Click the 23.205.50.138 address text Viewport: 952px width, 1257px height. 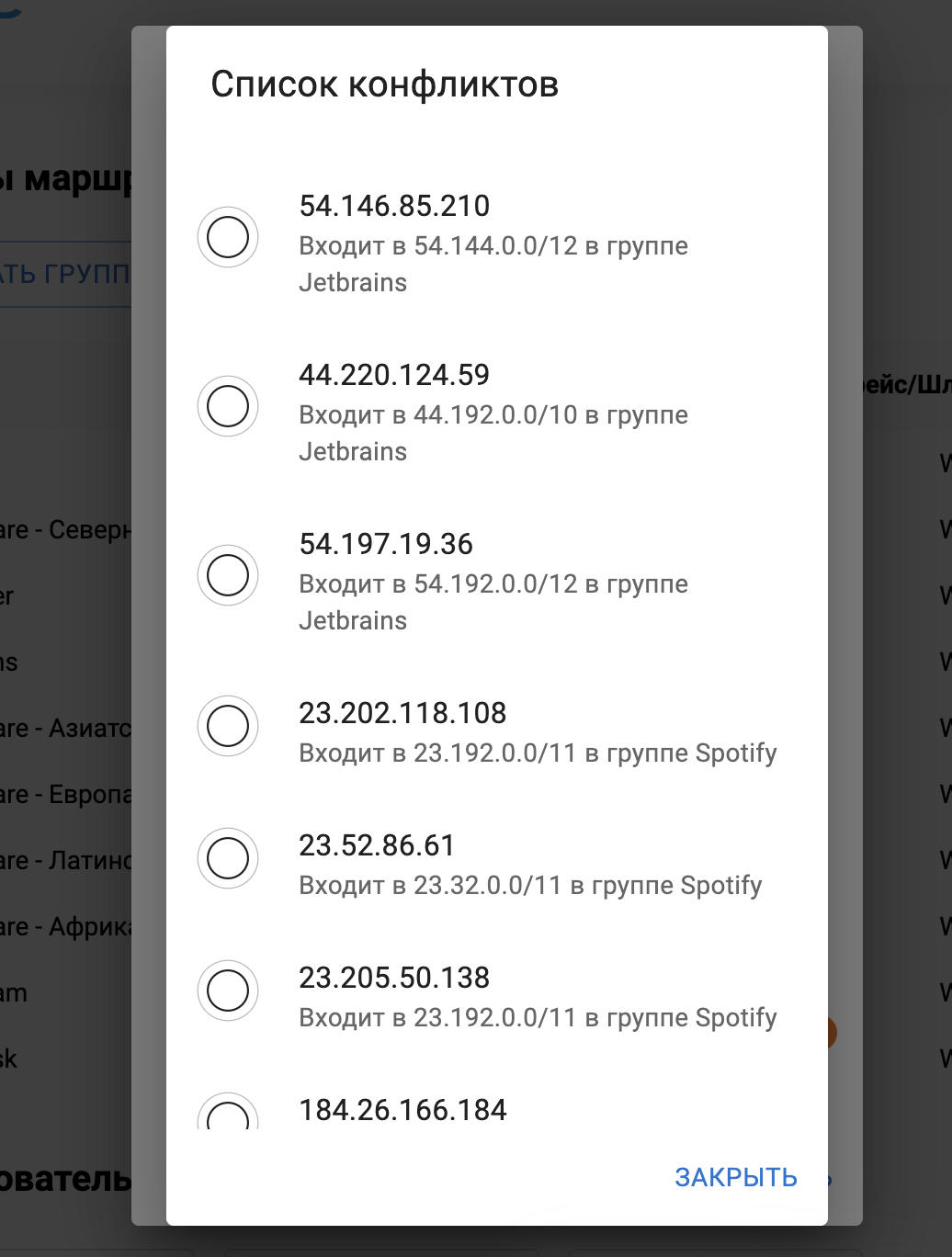394,978
